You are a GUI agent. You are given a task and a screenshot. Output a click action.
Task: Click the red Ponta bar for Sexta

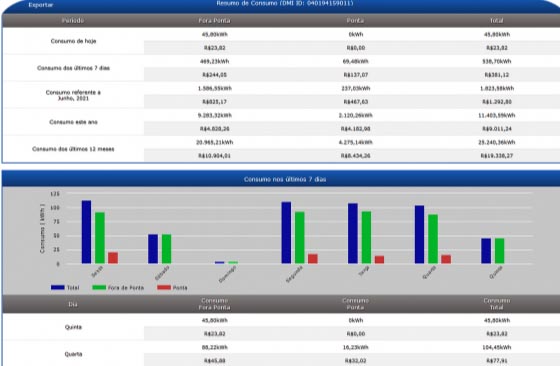[113, 258]
